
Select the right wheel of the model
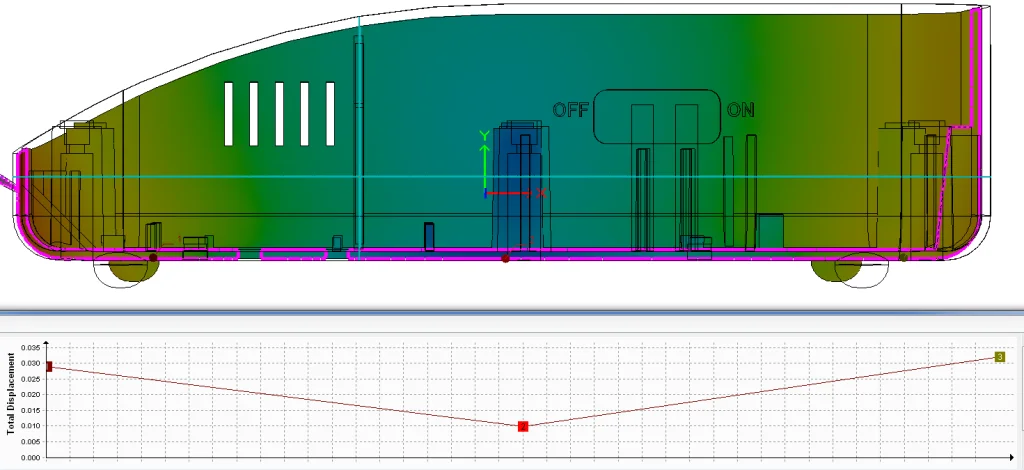pos(836,270)
